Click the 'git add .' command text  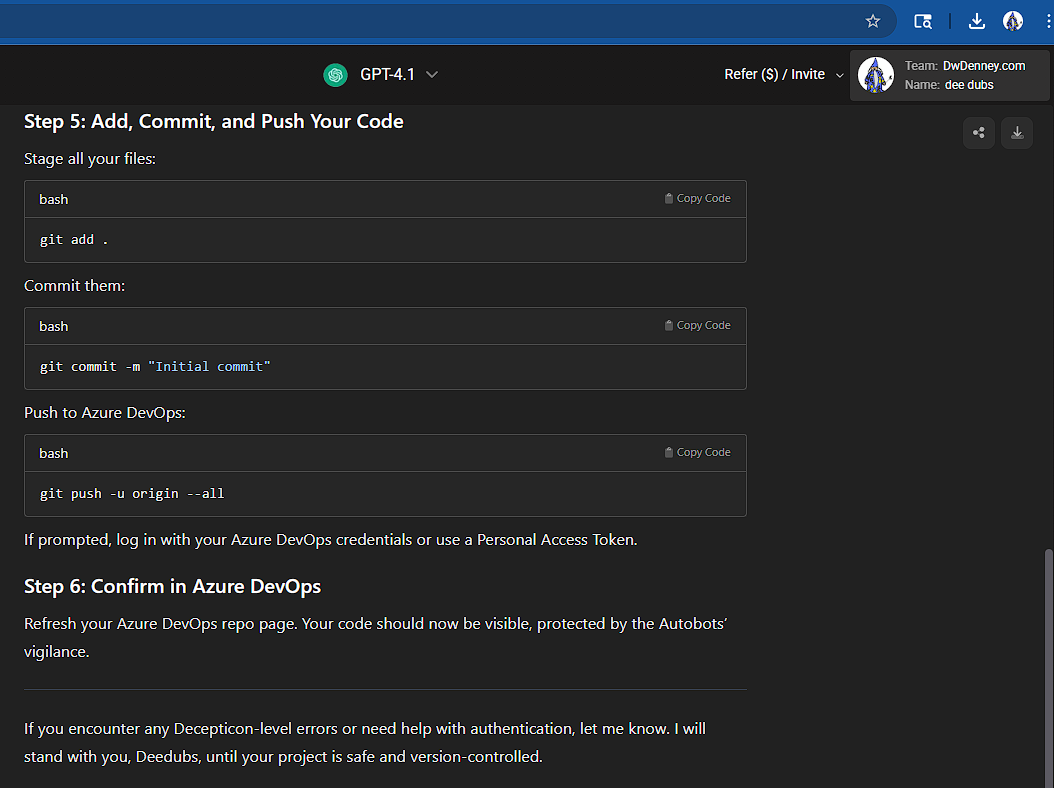coord(74,240)
